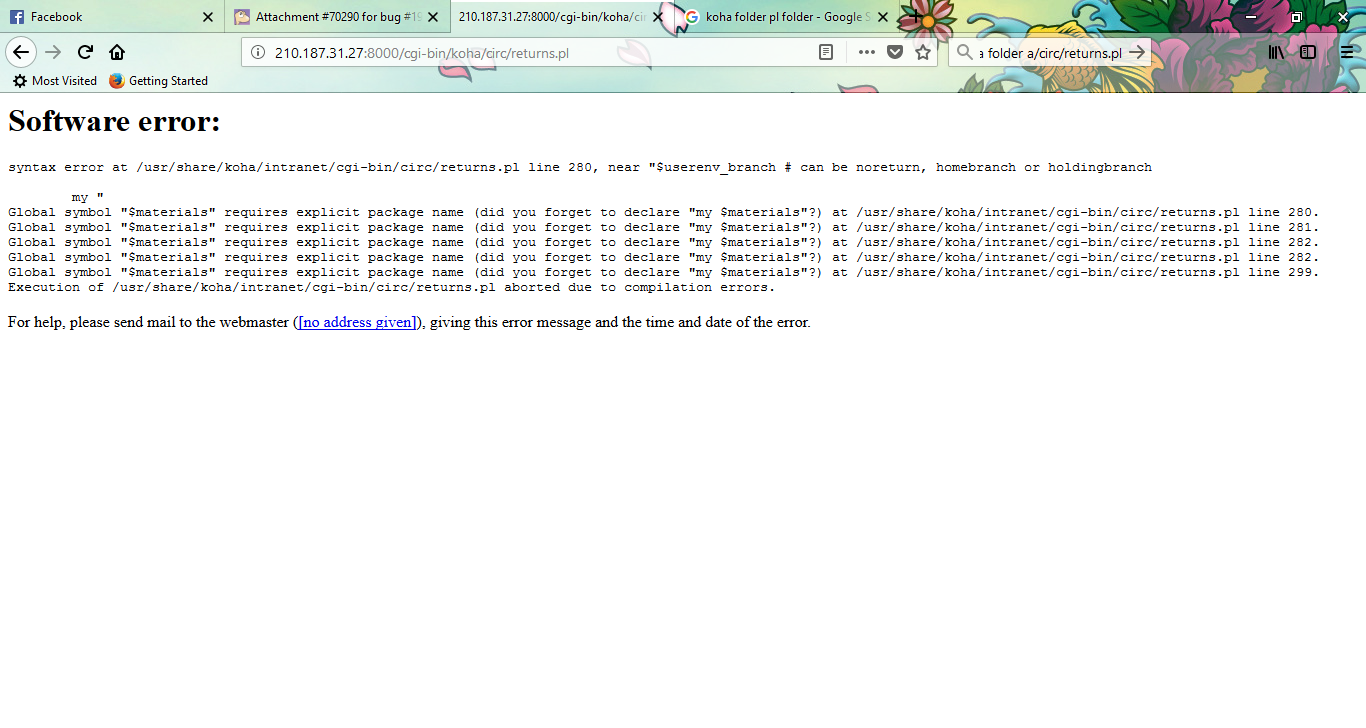
Task: Reload the current page
Action: coord(85,52)
